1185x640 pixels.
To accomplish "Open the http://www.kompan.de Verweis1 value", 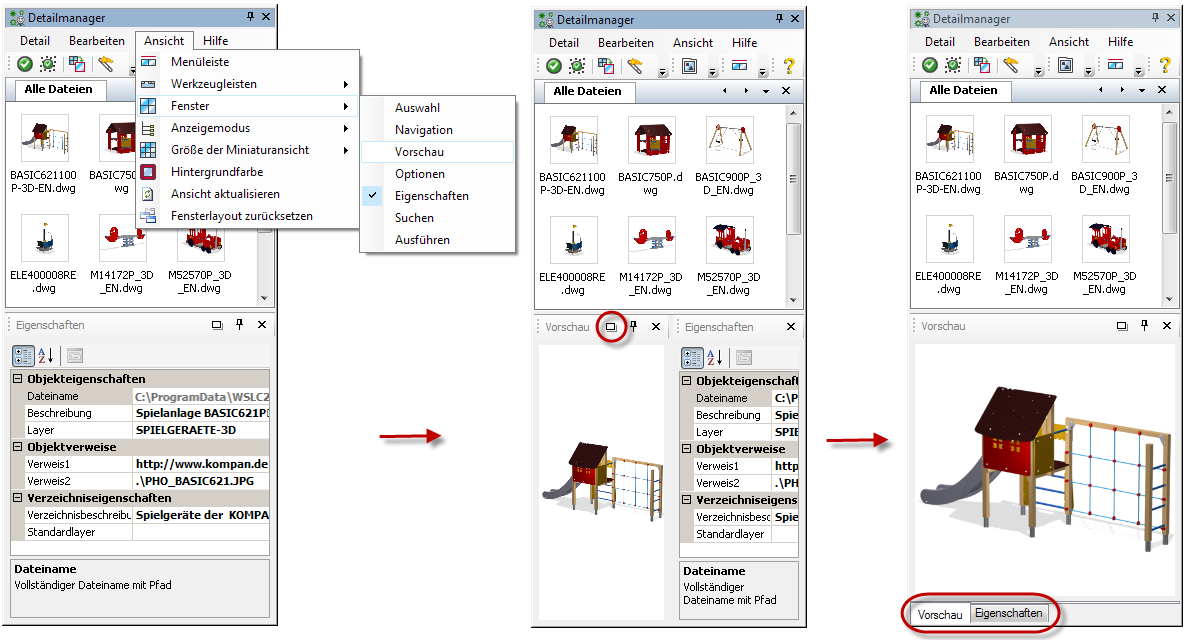I will tap(200, 465).
